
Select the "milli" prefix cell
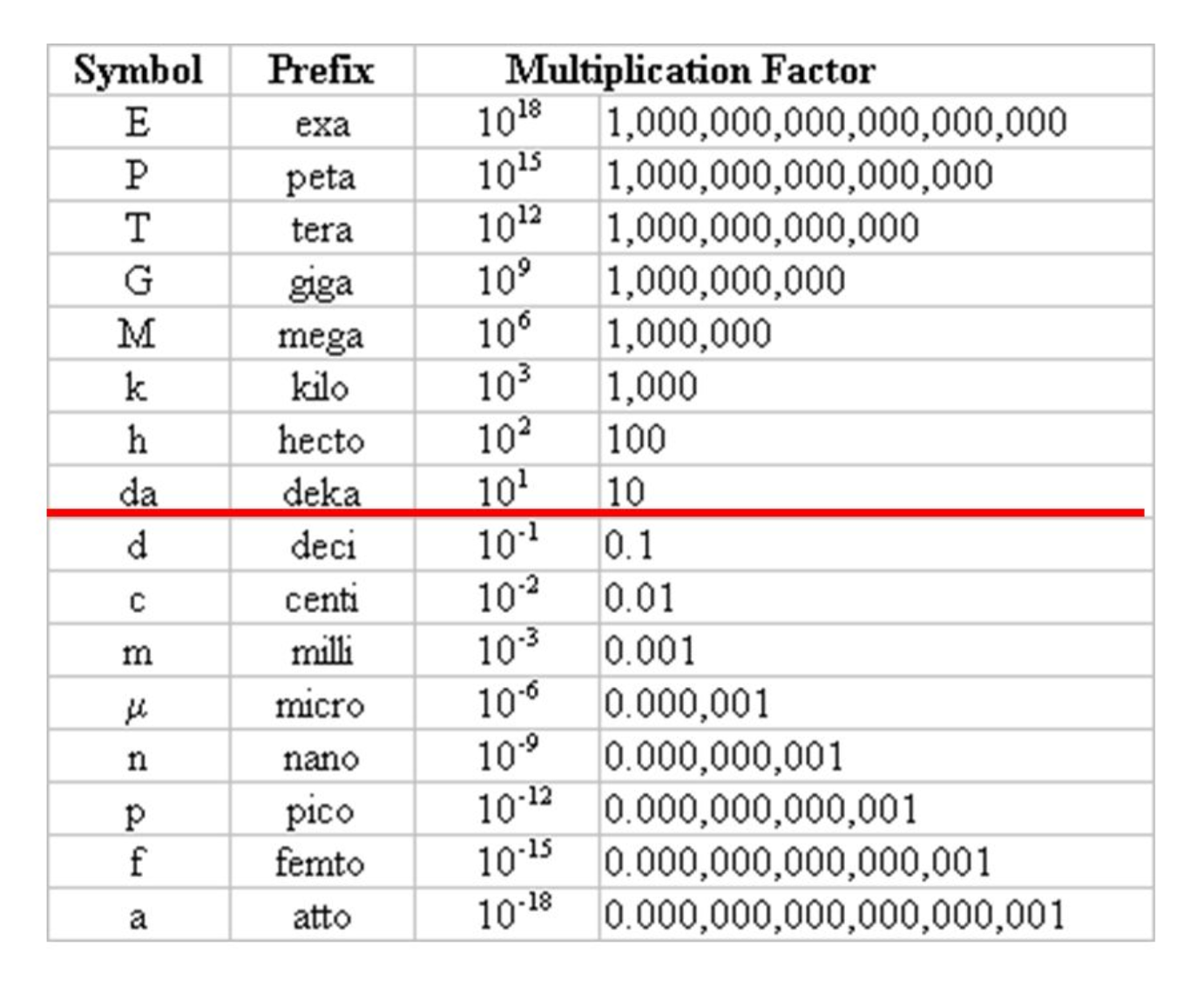pyautogui.click(x=321, y=651)
